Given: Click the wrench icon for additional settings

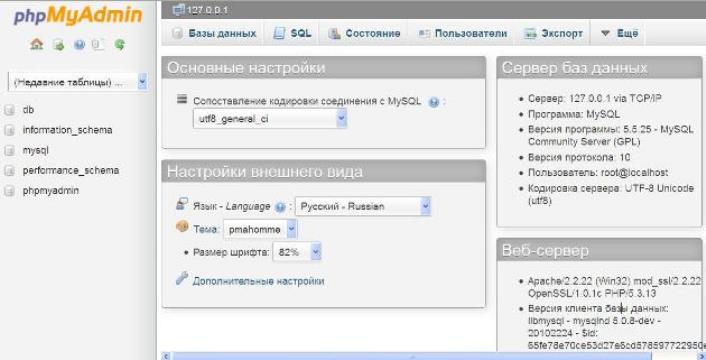Looking at the screenshot, I should click(x=182, y=279).
